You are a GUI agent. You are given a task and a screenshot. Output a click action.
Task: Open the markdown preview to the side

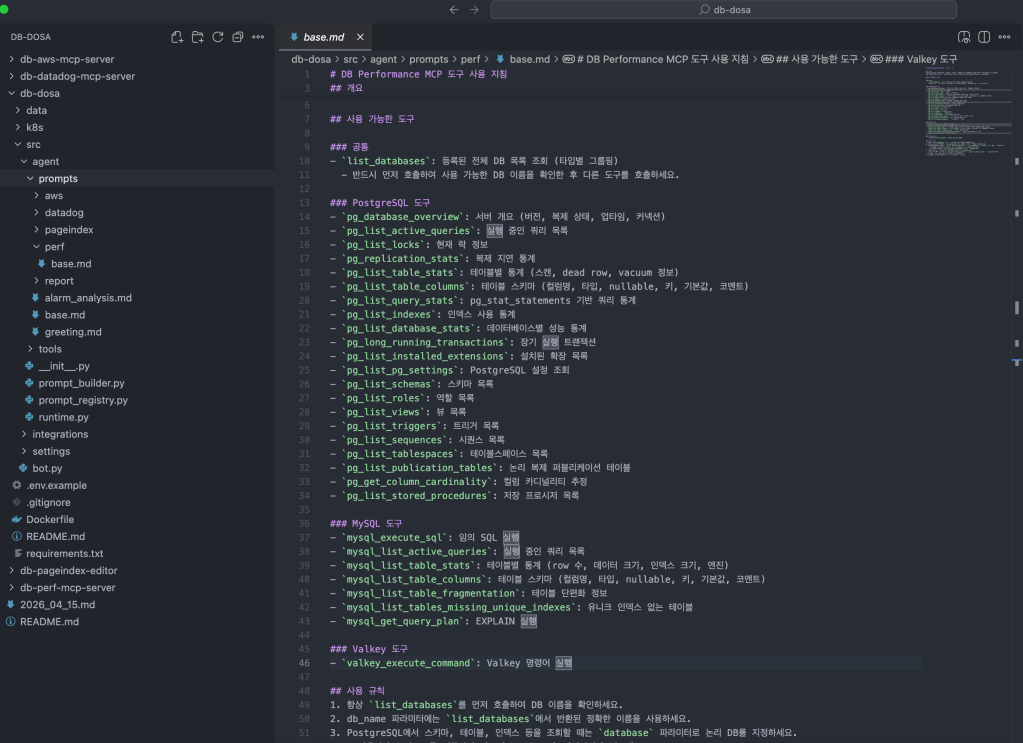point(964,37)
